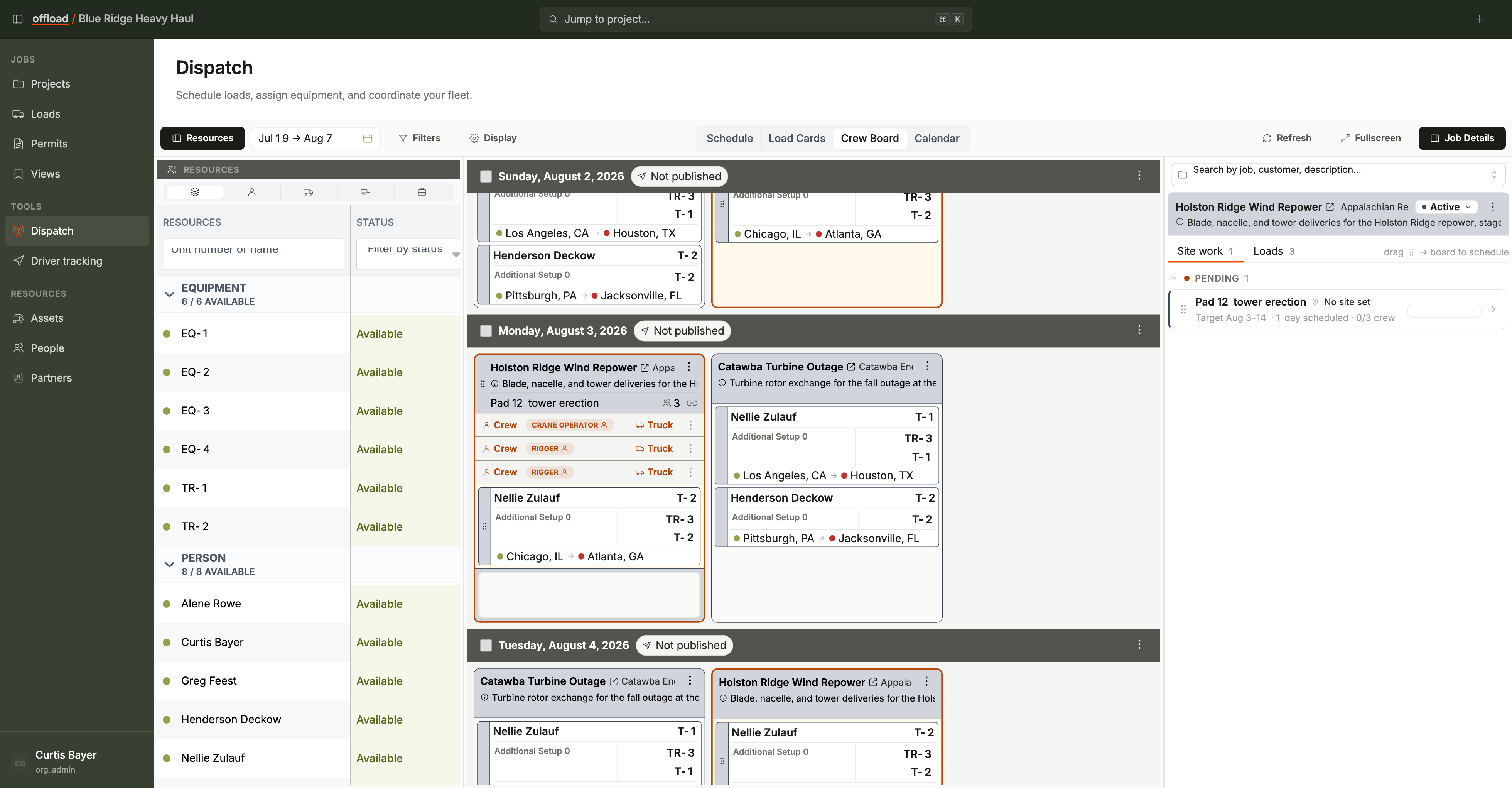Open the options menu for Tuesday, August 4
This screenshot has width=1512, height=788.
point(1139,645)
